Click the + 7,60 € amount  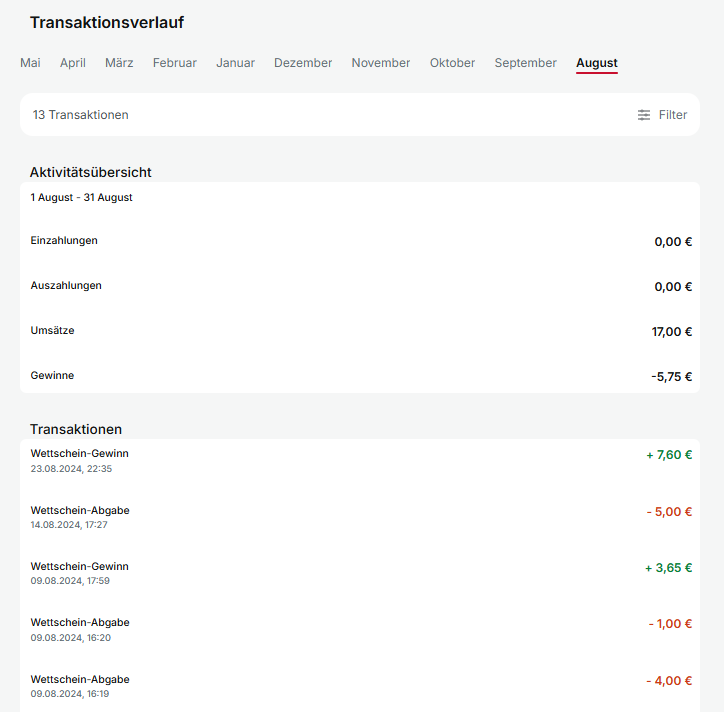click(669, 455)
